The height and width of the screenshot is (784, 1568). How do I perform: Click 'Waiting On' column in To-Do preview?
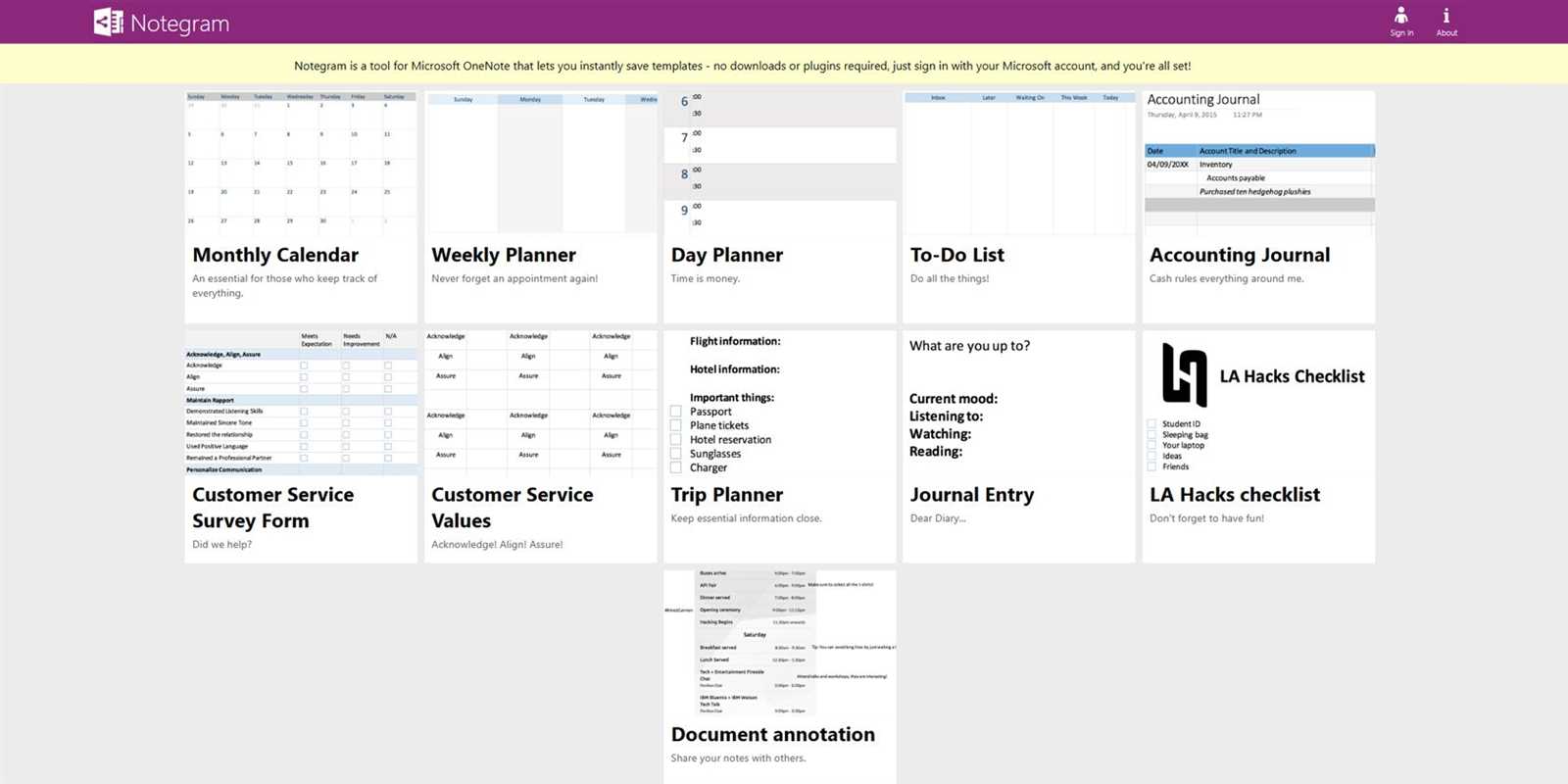click(1030, 98)
